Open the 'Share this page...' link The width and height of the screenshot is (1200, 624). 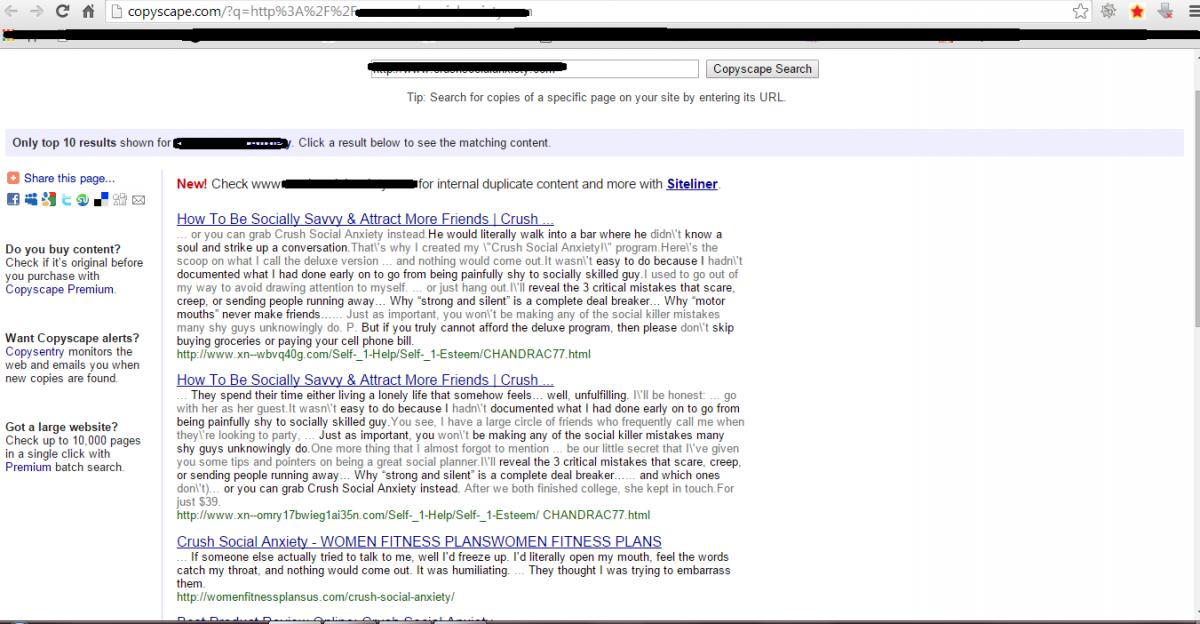point(69,178)
